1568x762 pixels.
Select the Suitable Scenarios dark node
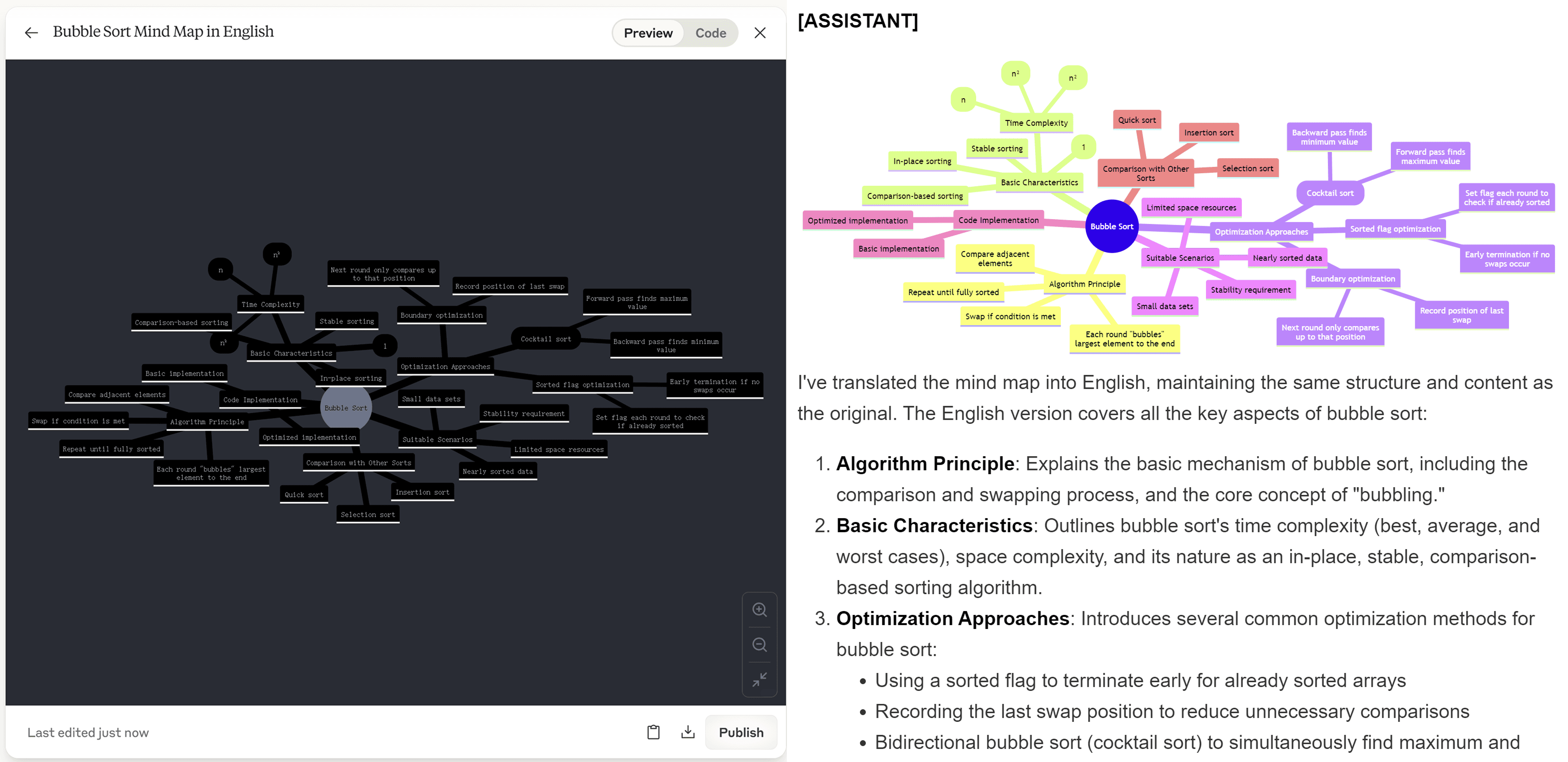[x=437, y=439]
